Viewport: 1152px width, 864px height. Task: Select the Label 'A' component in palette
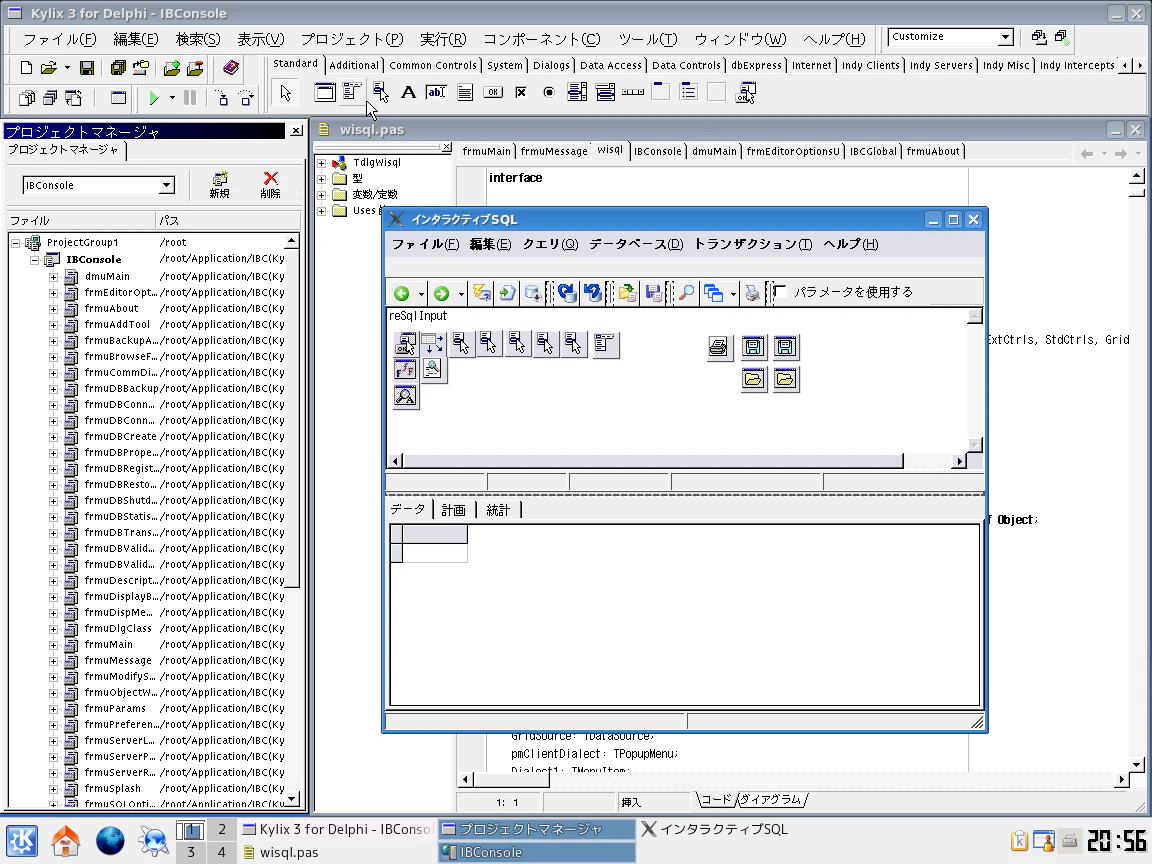(x=408, y=93)
